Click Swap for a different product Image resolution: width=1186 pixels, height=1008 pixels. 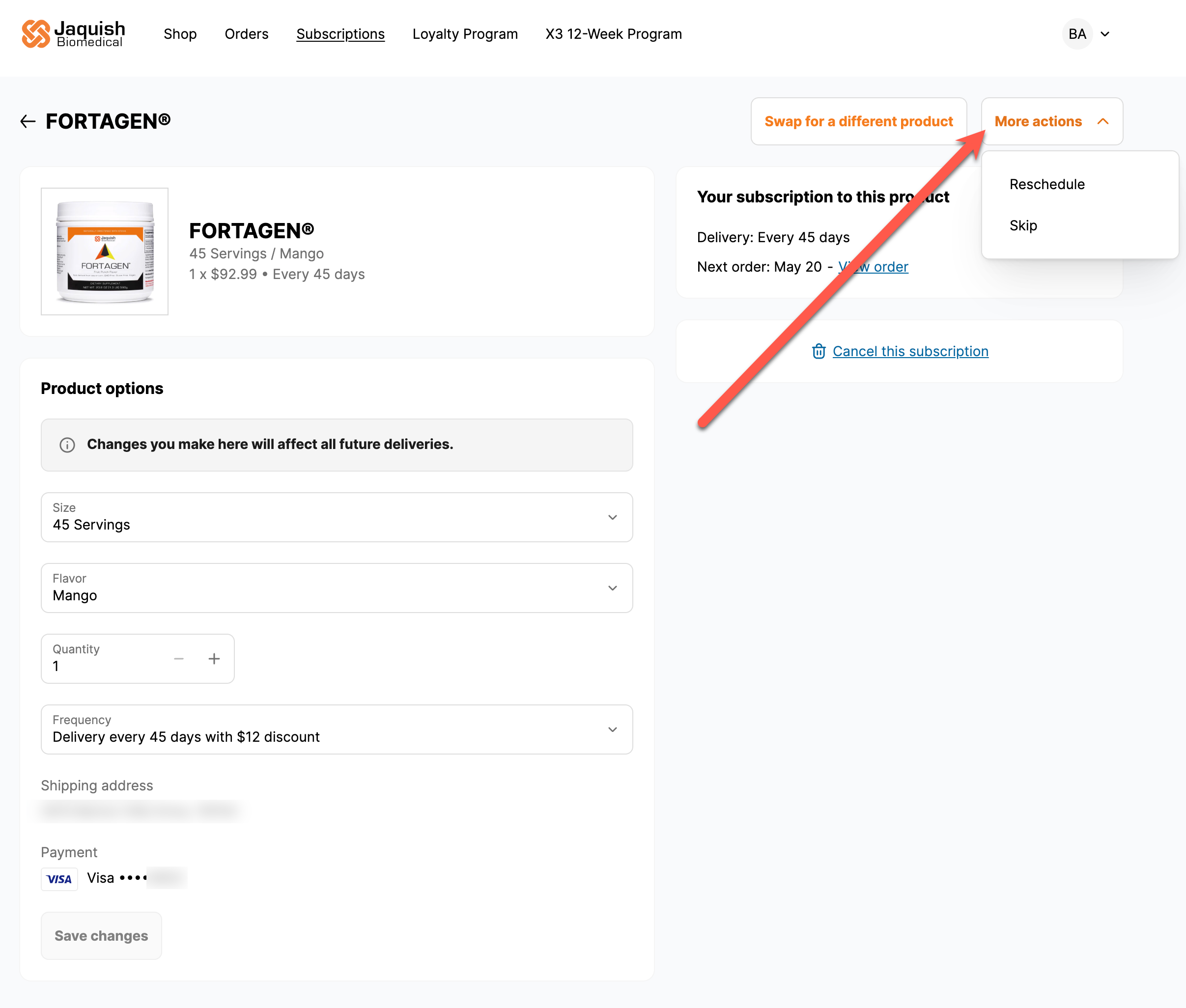(858, 121)
